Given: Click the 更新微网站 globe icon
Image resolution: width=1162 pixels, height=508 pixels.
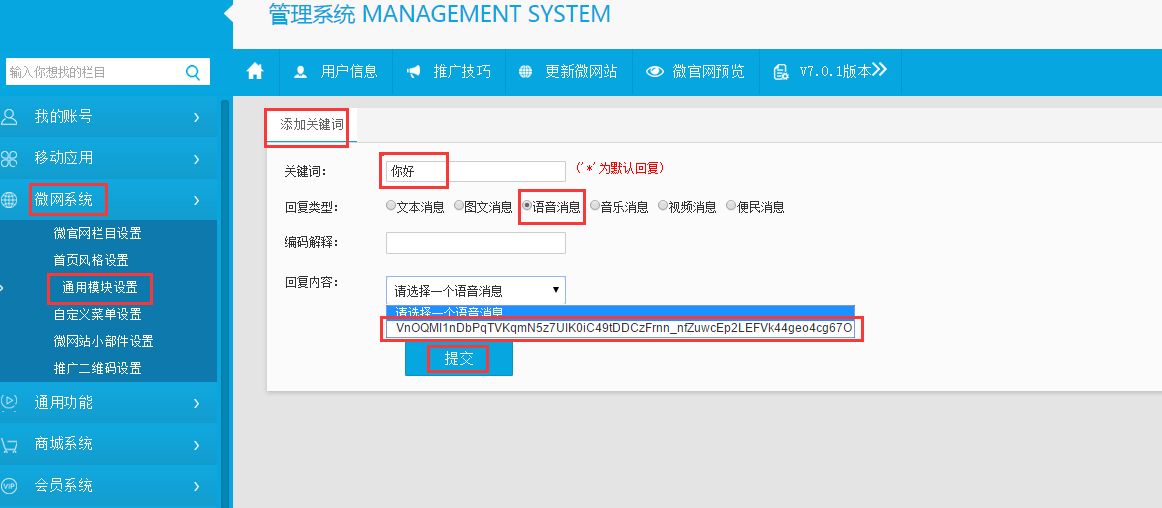Looking at the screenshot, I should pyautogui.click(x=525, y=72).
